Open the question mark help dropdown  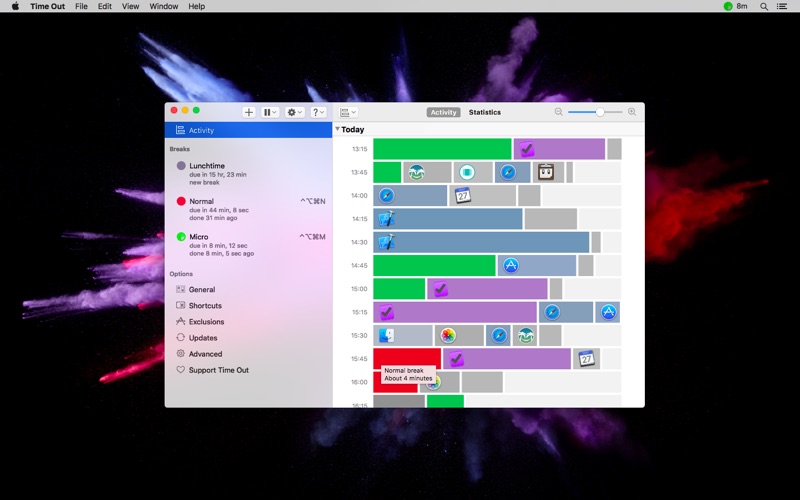point(318,112)
